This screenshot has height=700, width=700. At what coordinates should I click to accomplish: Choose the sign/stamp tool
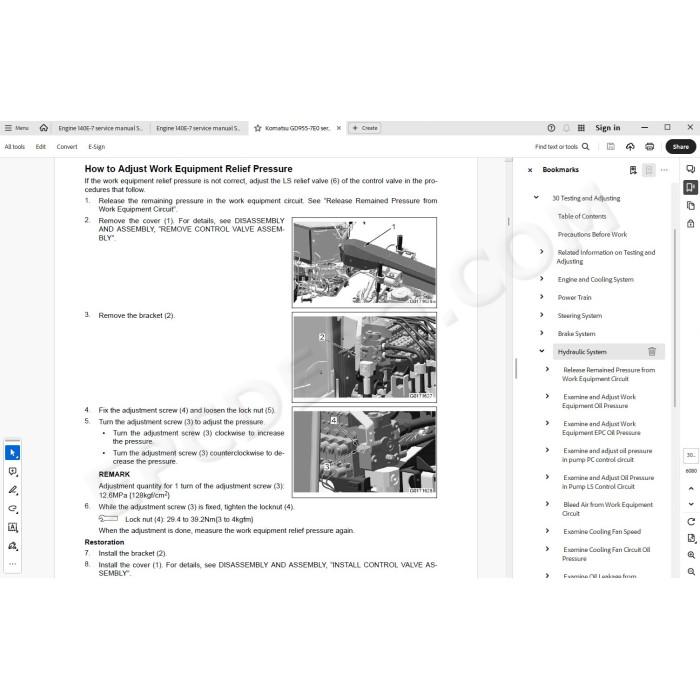click(x=12, y=546)
